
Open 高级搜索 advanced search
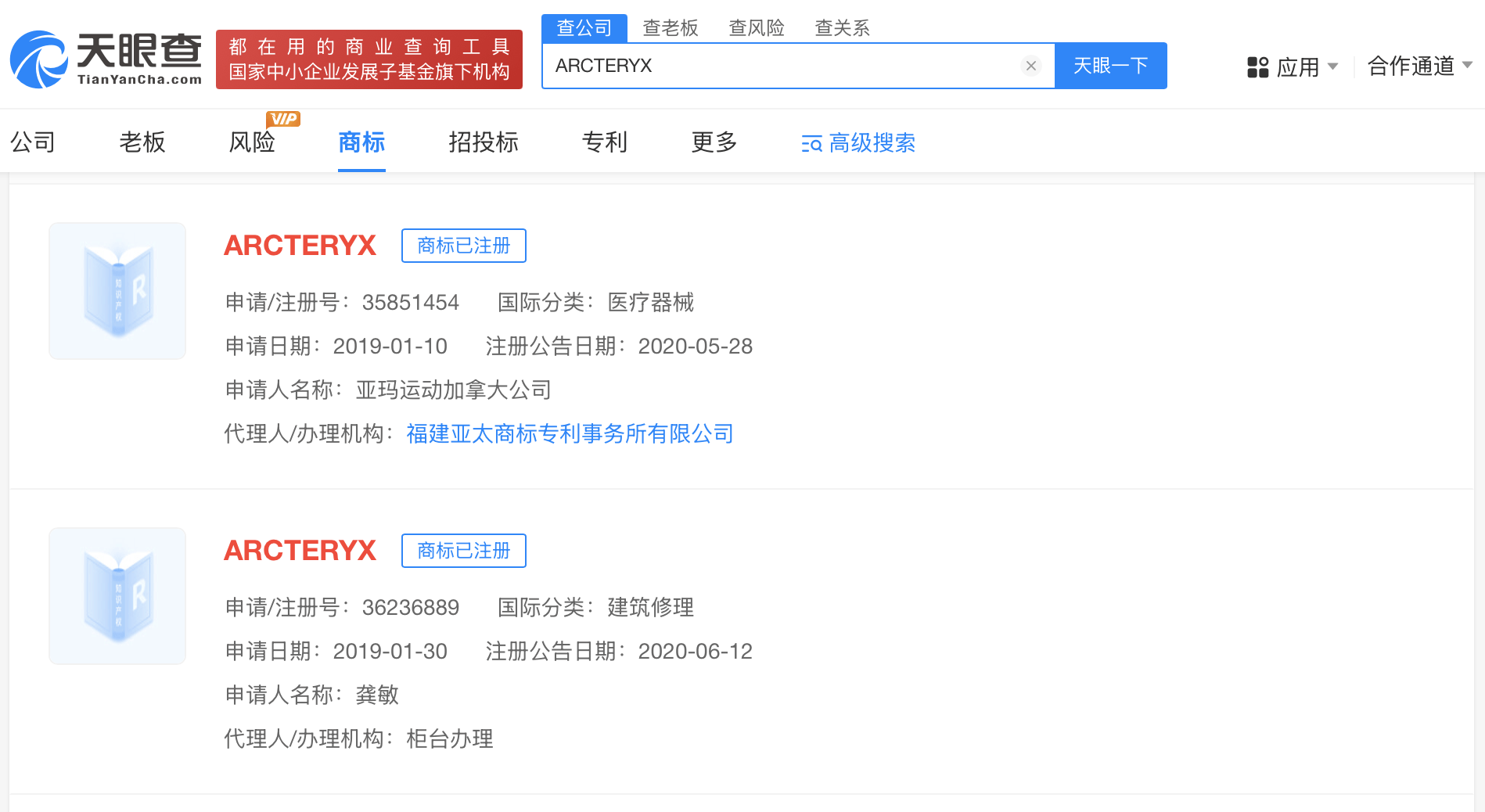tap(858, 143)
